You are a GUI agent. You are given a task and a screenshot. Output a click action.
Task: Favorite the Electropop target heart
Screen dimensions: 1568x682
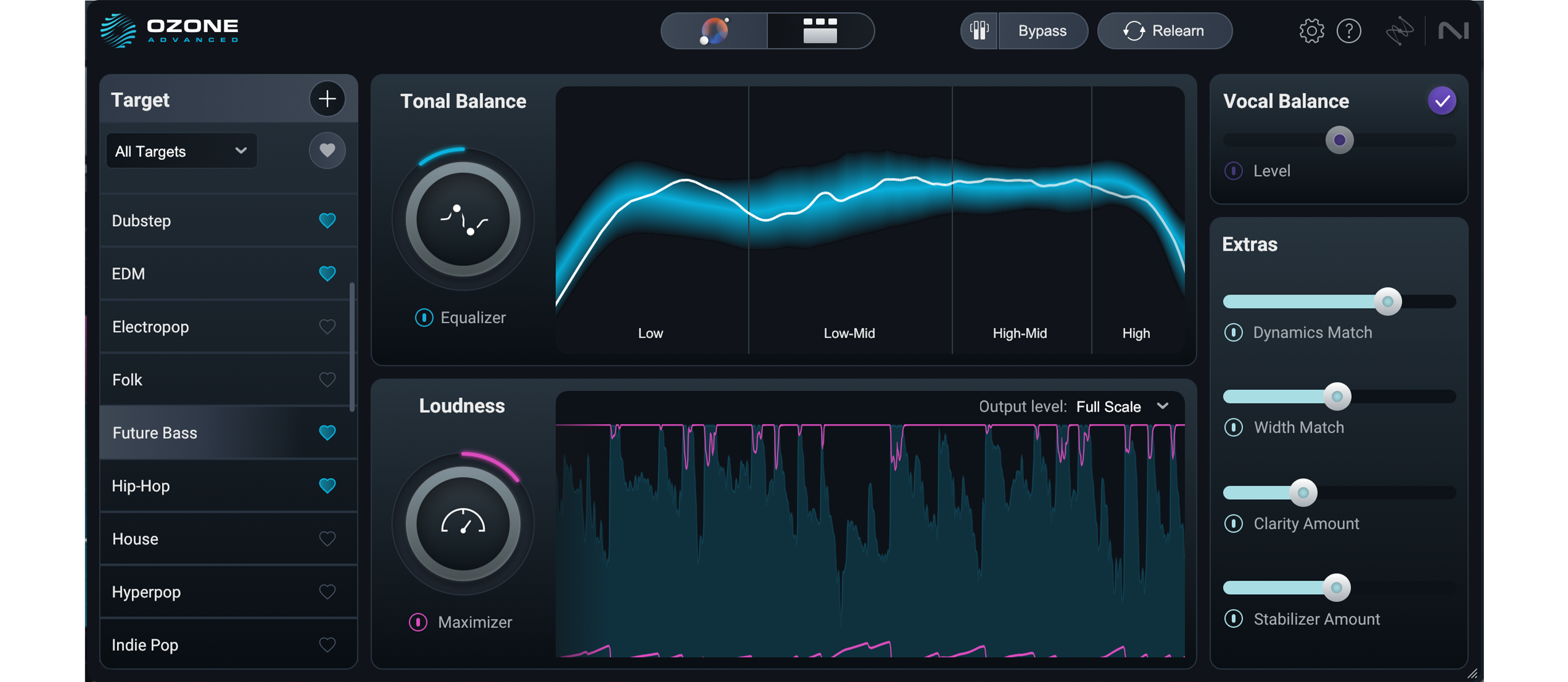(x=327, y=327)
